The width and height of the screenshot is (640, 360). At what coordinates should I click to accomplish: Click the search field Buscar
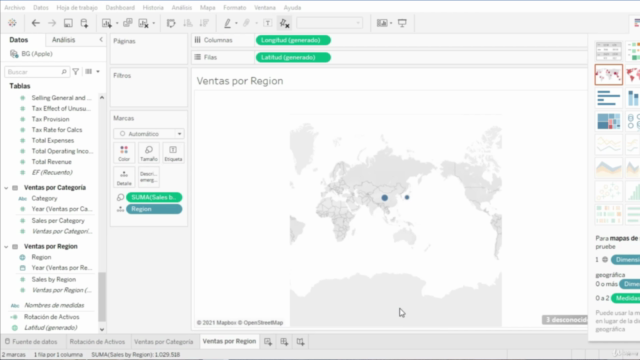click(x=36, y=72)
